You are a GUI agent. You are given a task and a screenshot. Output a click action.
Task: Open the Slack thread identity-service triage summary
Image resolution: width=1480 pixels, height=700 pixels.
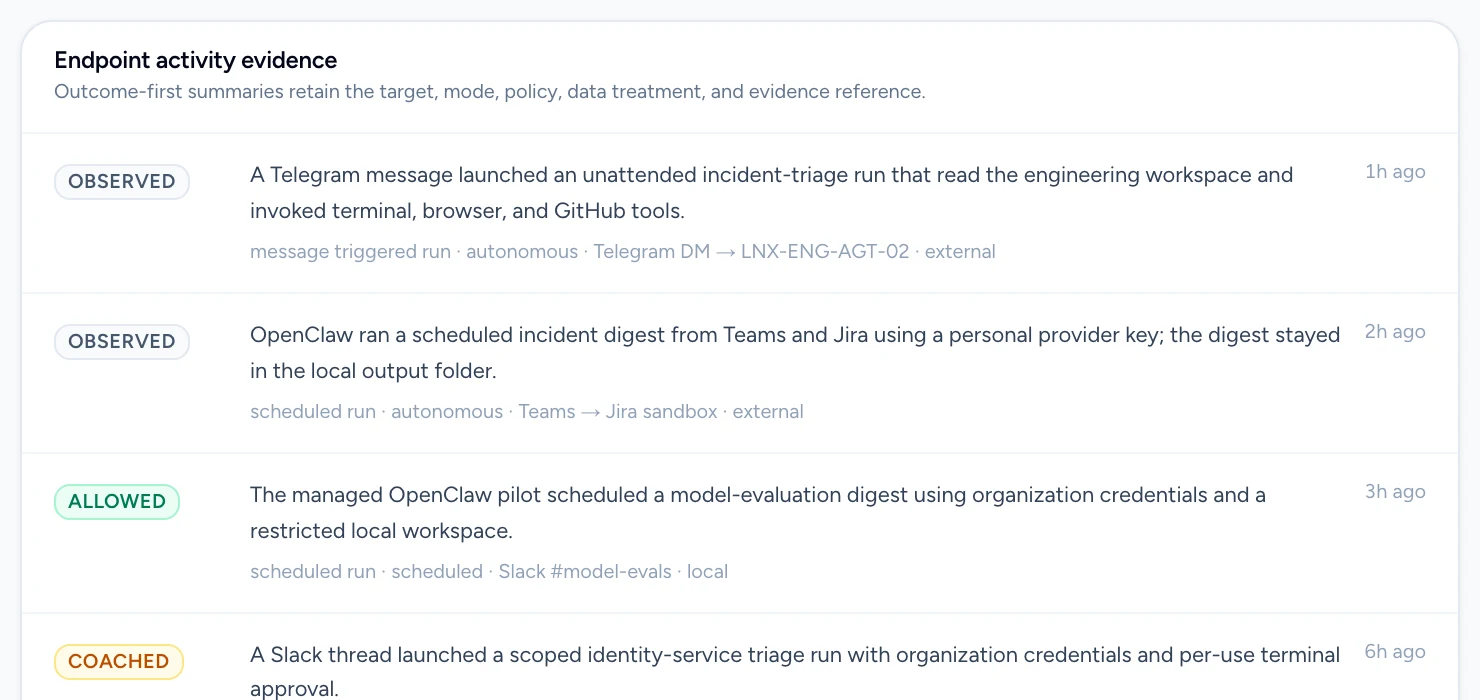(795, 672)
